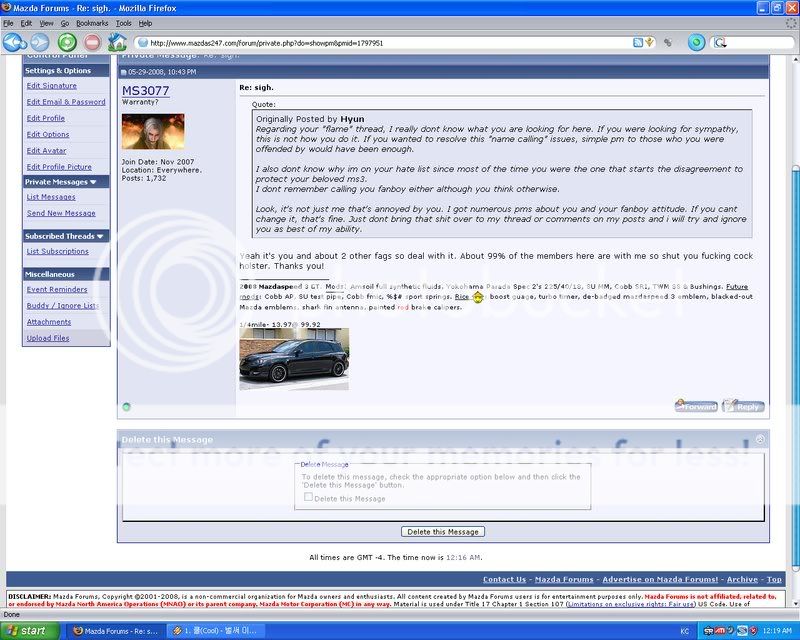Click the green online status dot of MS3077
The height and width of the screenshot is (640, 800).
[126, 407]
